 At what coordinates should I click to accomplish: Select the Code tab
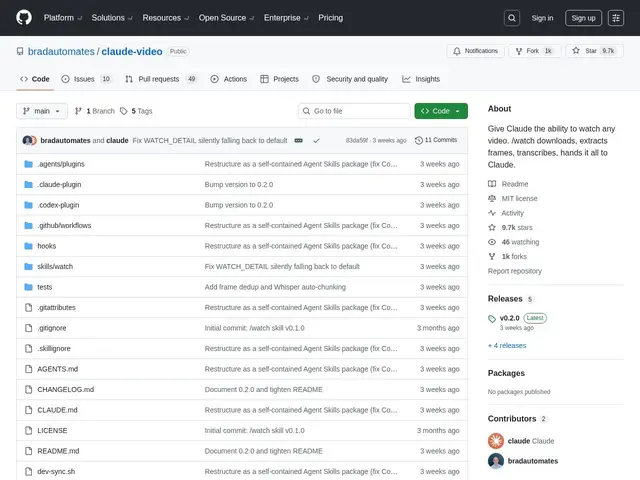coord(35,79)
